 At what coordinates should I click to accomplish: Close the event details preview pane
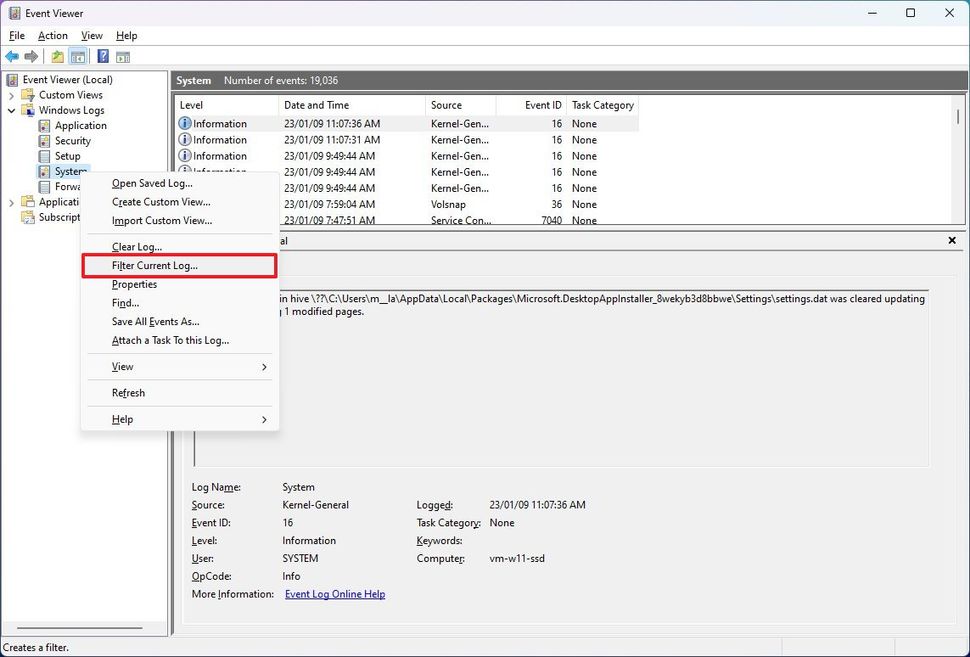(x=951, y=240)
